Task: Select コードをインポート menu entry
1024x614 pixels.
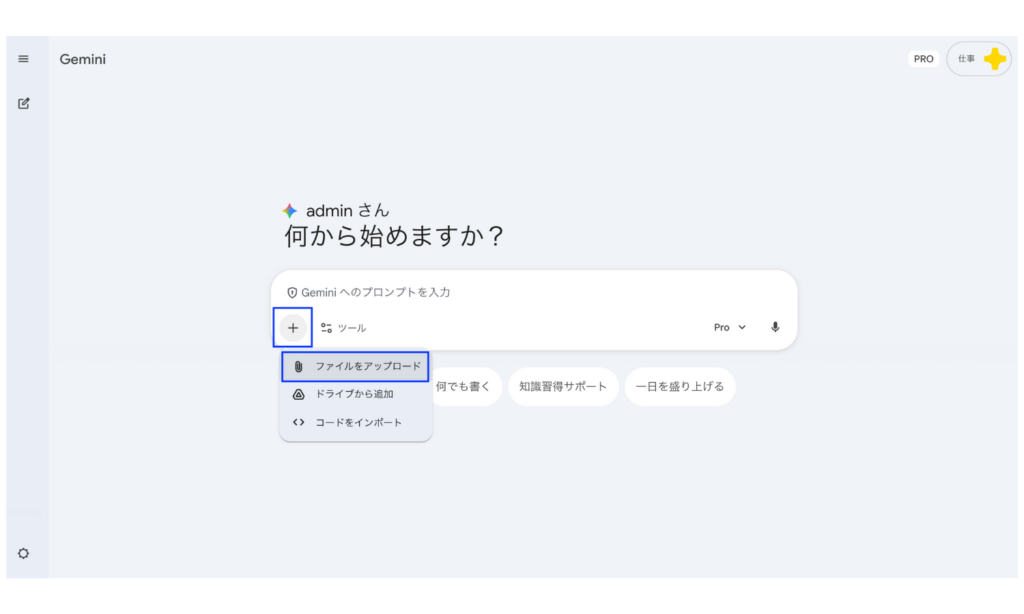Action: [360, 422]
